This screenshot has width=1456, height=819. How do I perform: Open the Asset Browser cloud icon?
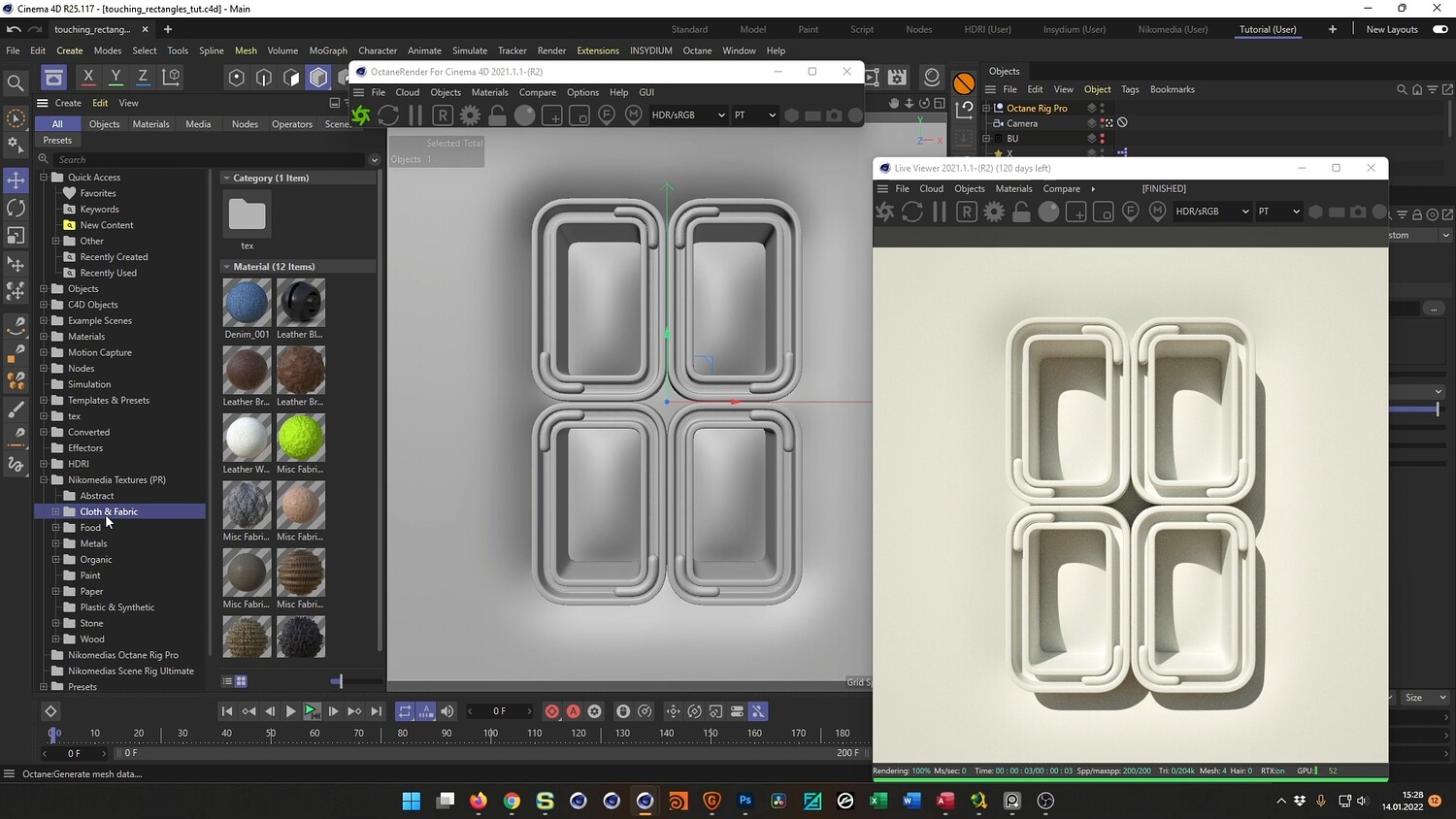[53, 78]
